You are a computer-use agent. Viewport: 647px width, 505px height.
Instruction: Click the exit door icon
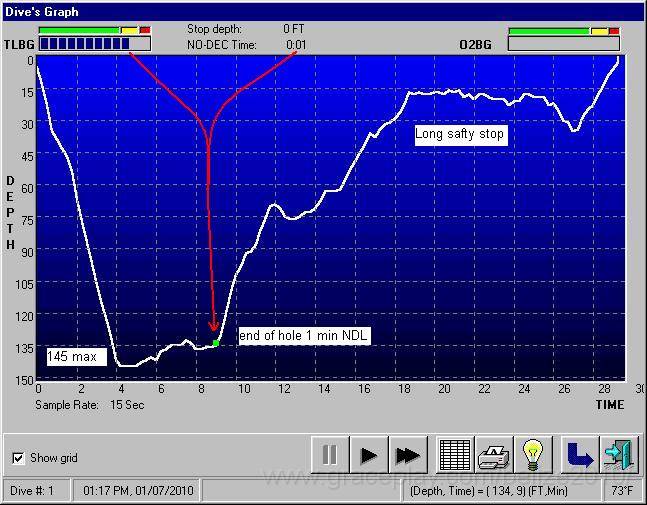coord(618,456)
